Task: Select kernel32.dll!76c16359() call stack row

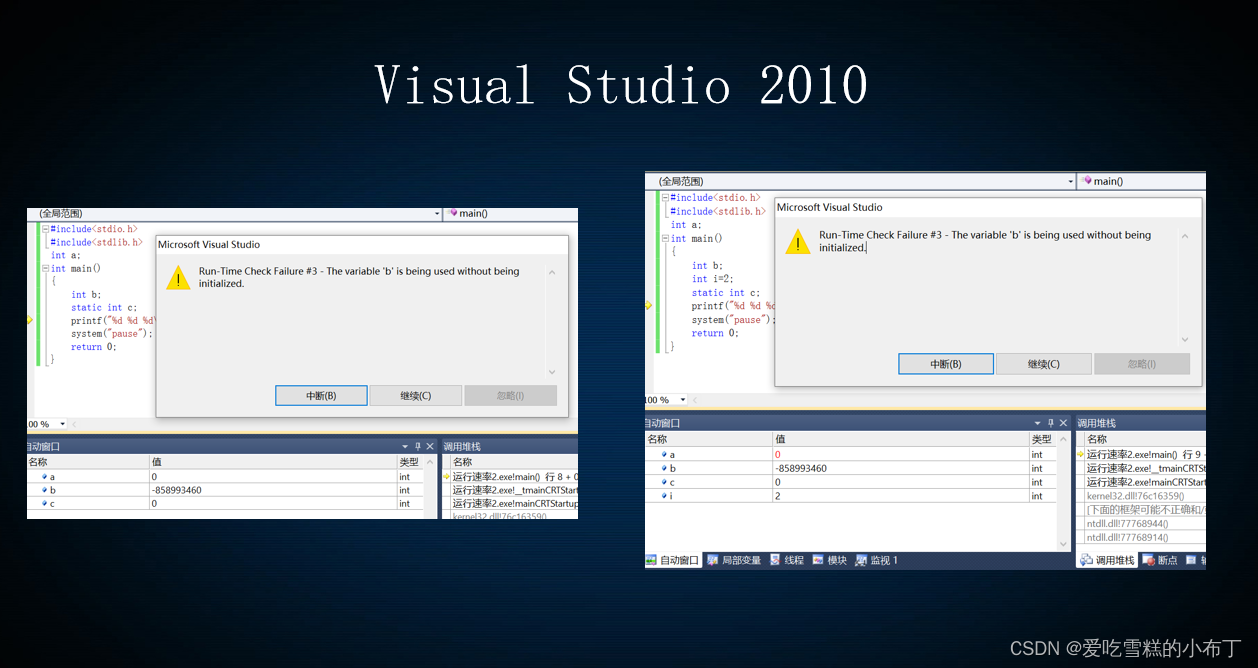Action: click(x=1135, y=496)
